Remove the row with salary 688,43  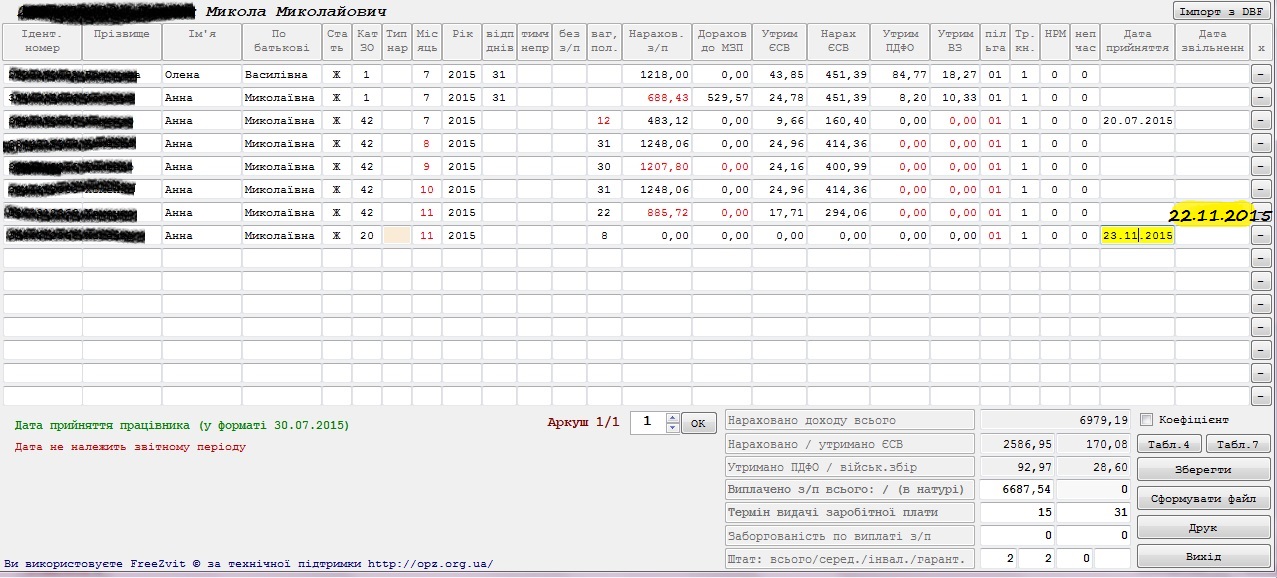[x=1261, y=98]
